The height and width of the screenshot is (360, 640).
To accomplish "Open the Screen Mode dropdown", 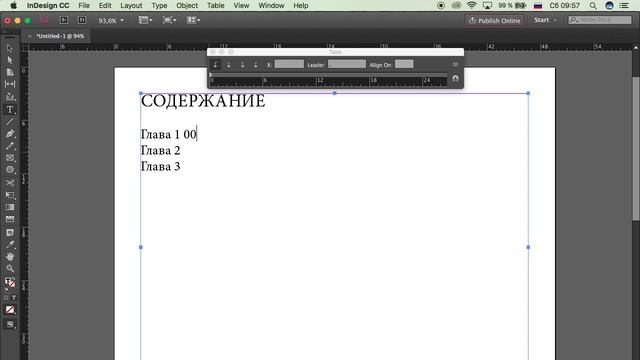I will pos(169,20).
